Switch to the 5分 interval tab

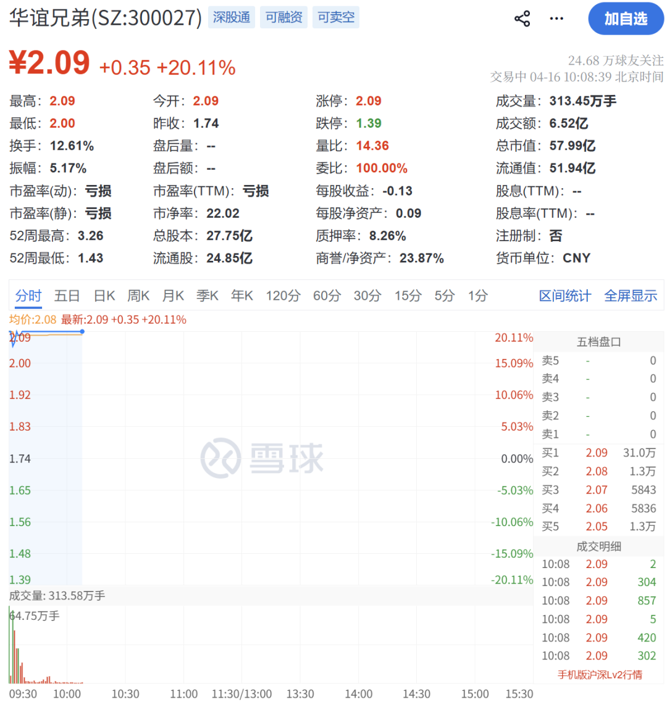[x=444, y=295]
